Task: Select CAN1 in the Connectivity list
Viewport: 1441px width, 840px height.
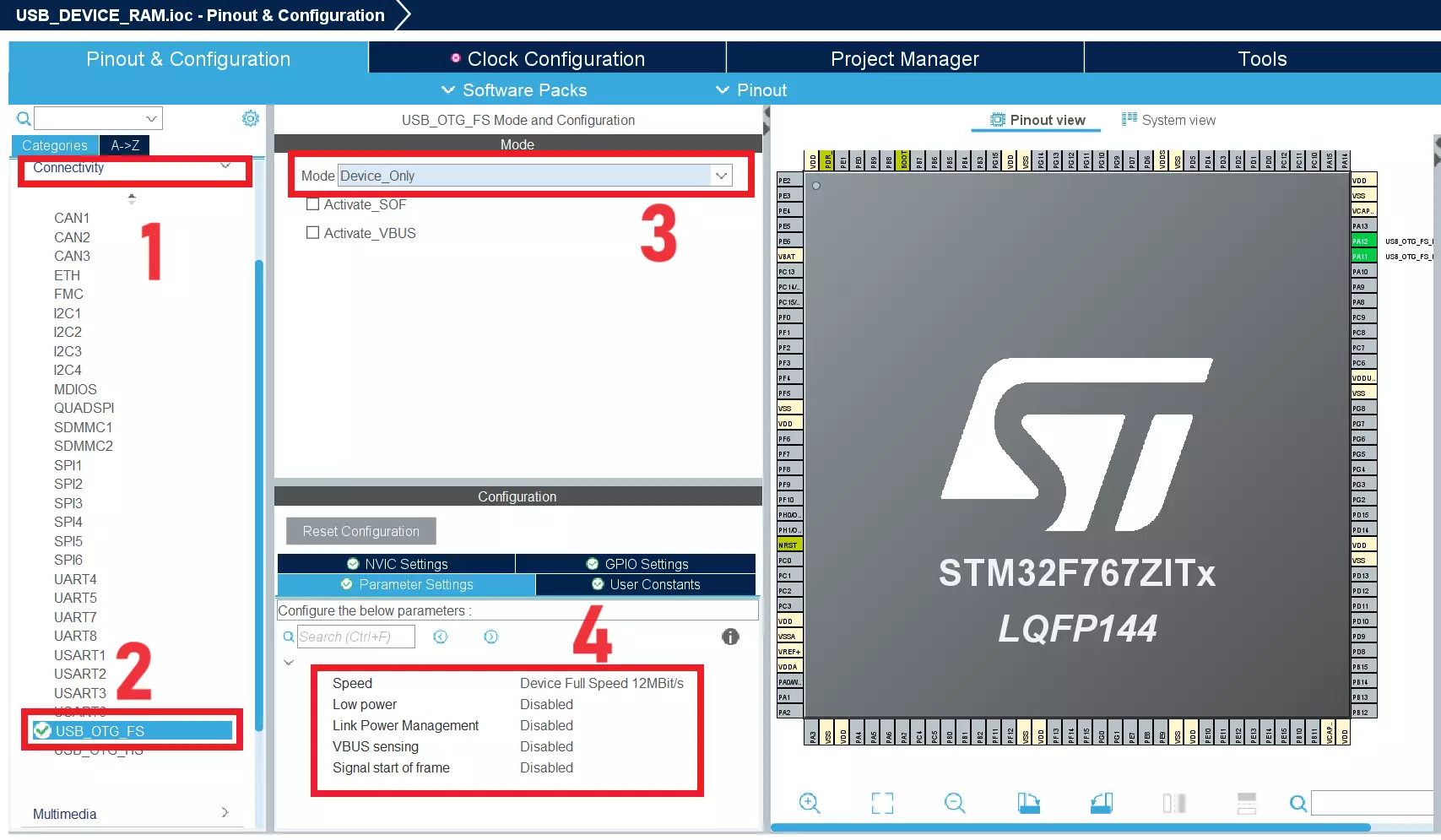Action: [x=72, y=218]
